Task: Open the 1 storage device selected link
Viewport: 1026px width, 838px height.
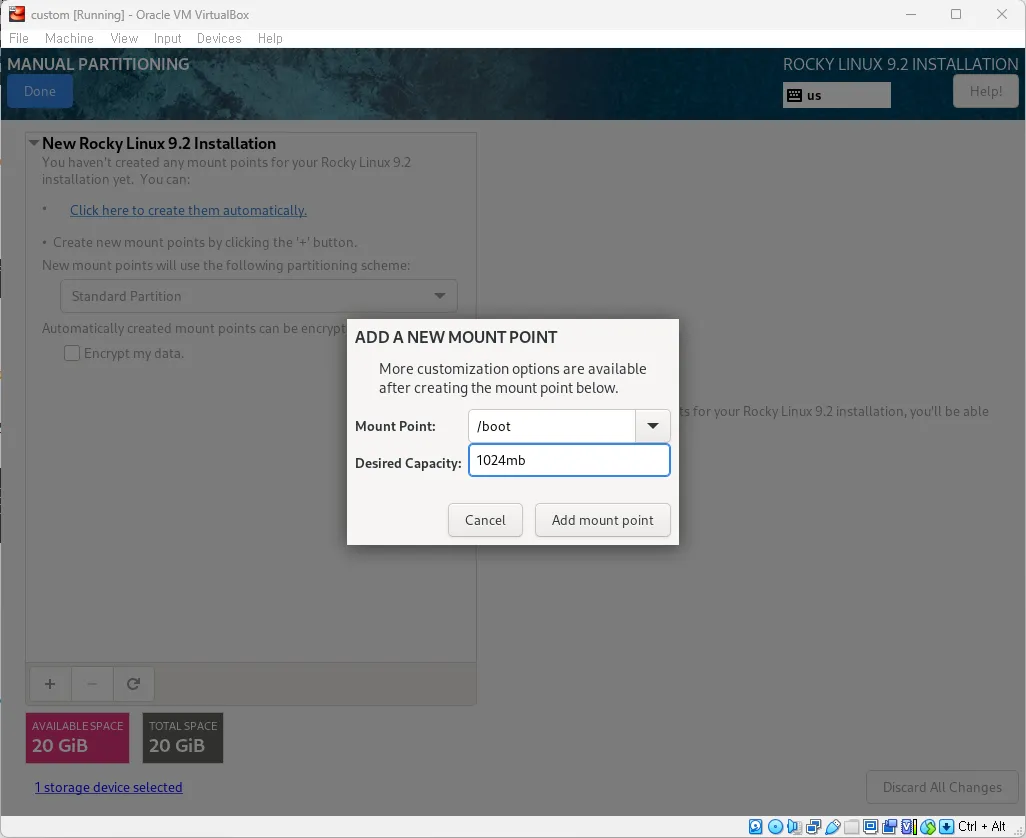Action: tap(109, 787)
